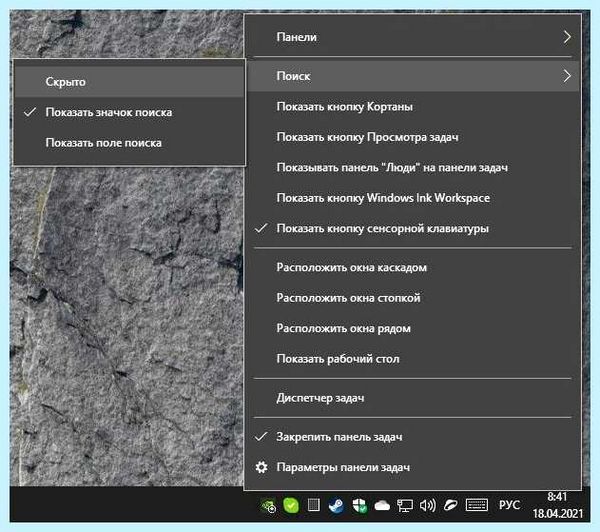Click the NVIDIA tray icon
The height and width of the screenshot is (532, 600).
point(268,506)
